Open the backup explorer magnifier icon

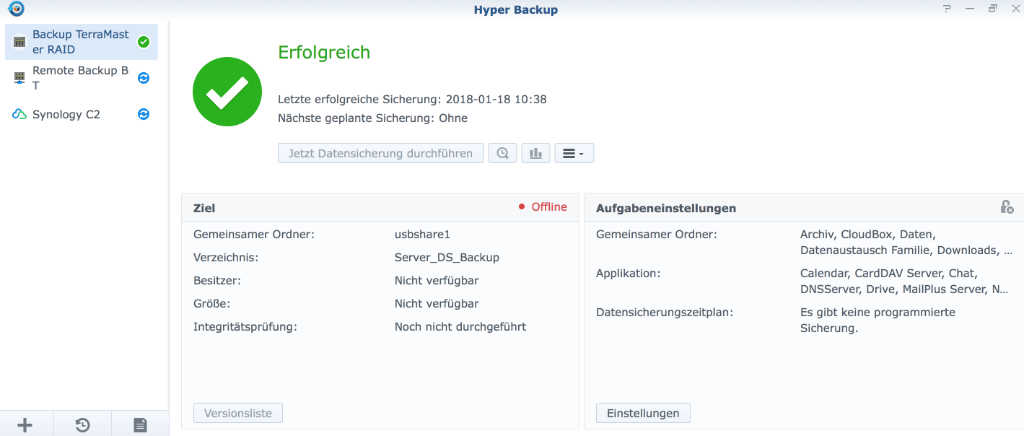point(502,153)
